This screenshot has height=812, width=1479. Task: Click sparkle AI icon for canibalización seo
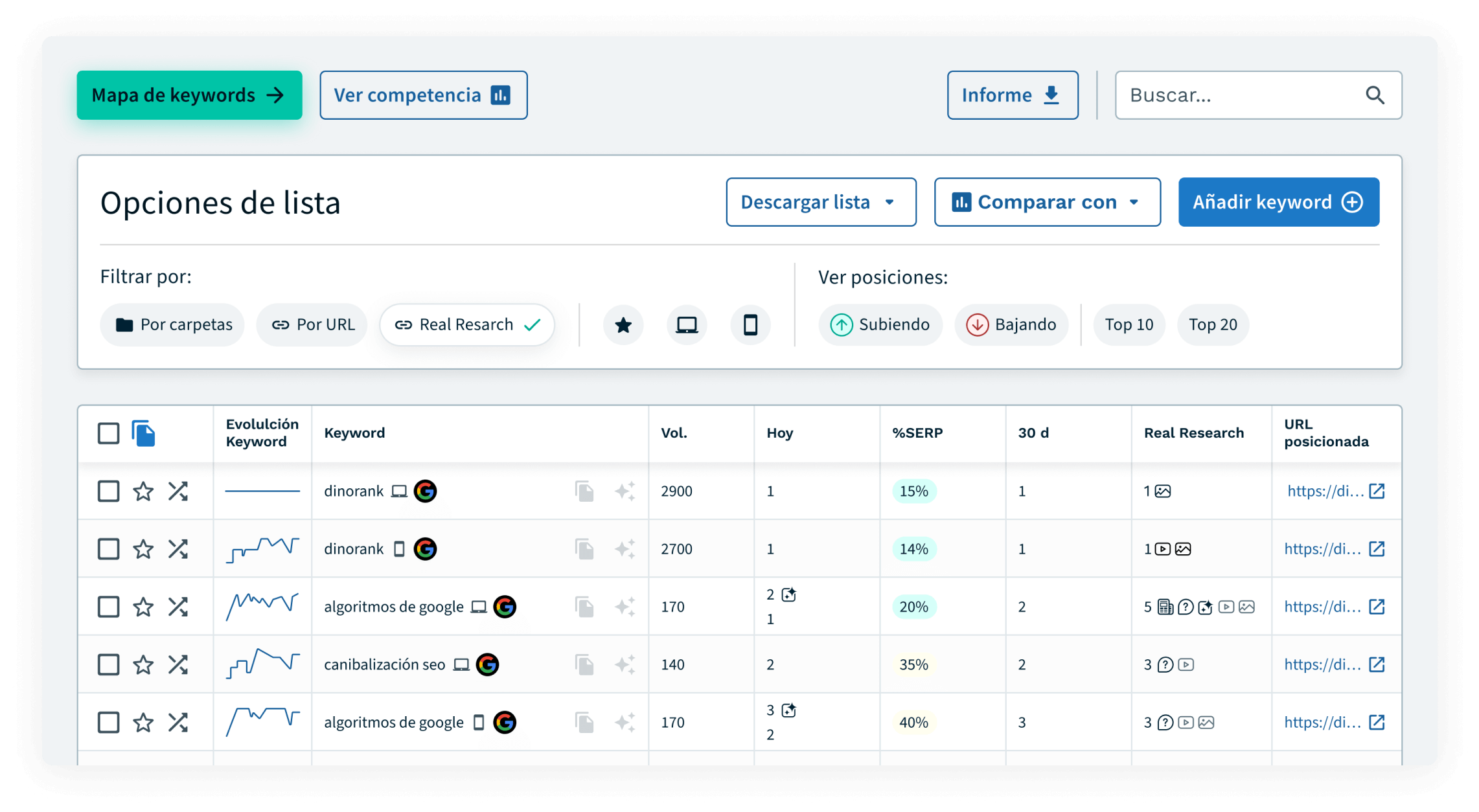(625, 665)
